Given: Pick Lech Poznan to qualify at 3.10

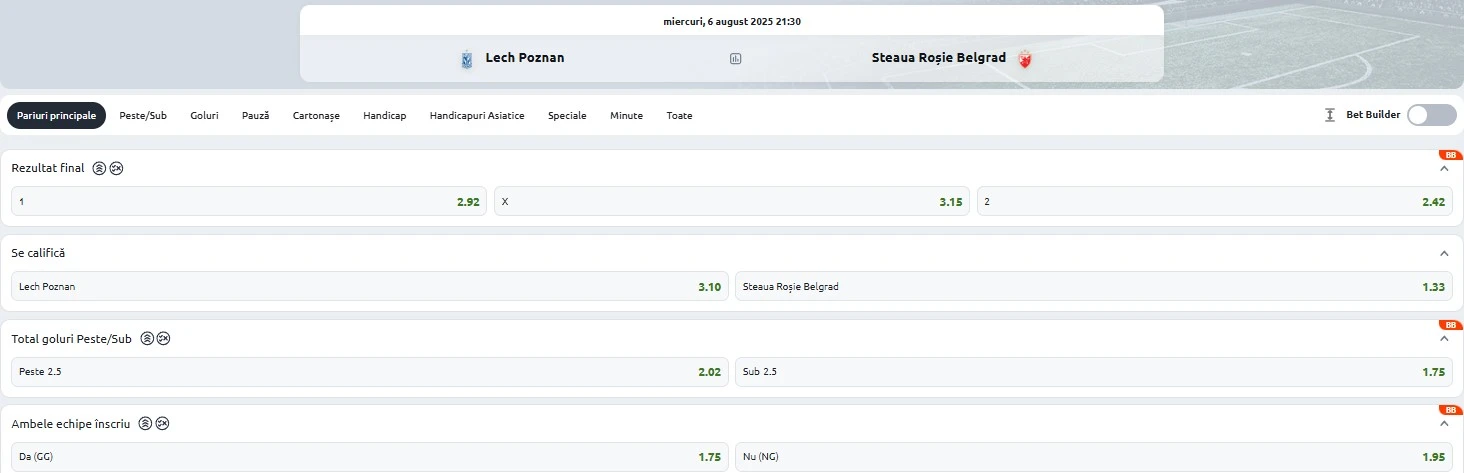Looking at the screenshot, I should pos(369,287).
